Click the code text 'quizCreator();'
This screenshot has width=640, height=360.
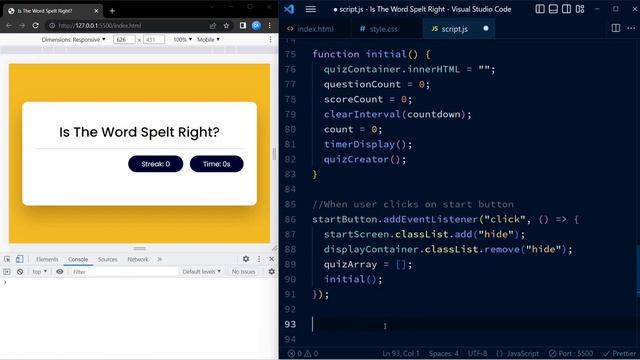point(365,159)
